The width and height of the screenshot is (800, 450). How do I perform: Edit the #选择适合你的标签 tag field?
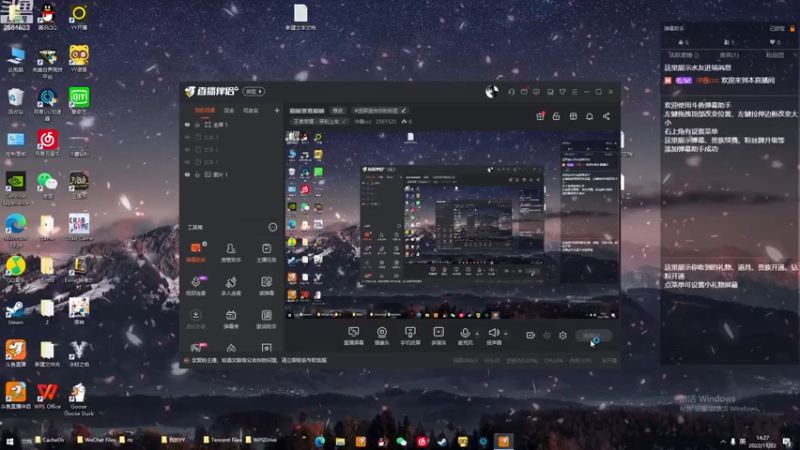[381, 110]
